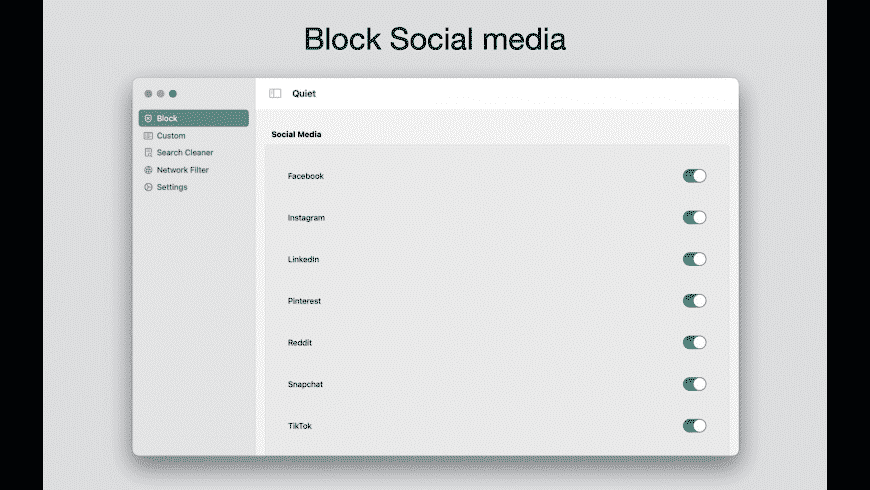Turn off the Instagram toggle
Screen dimensions: 870x490
[694, 218]
